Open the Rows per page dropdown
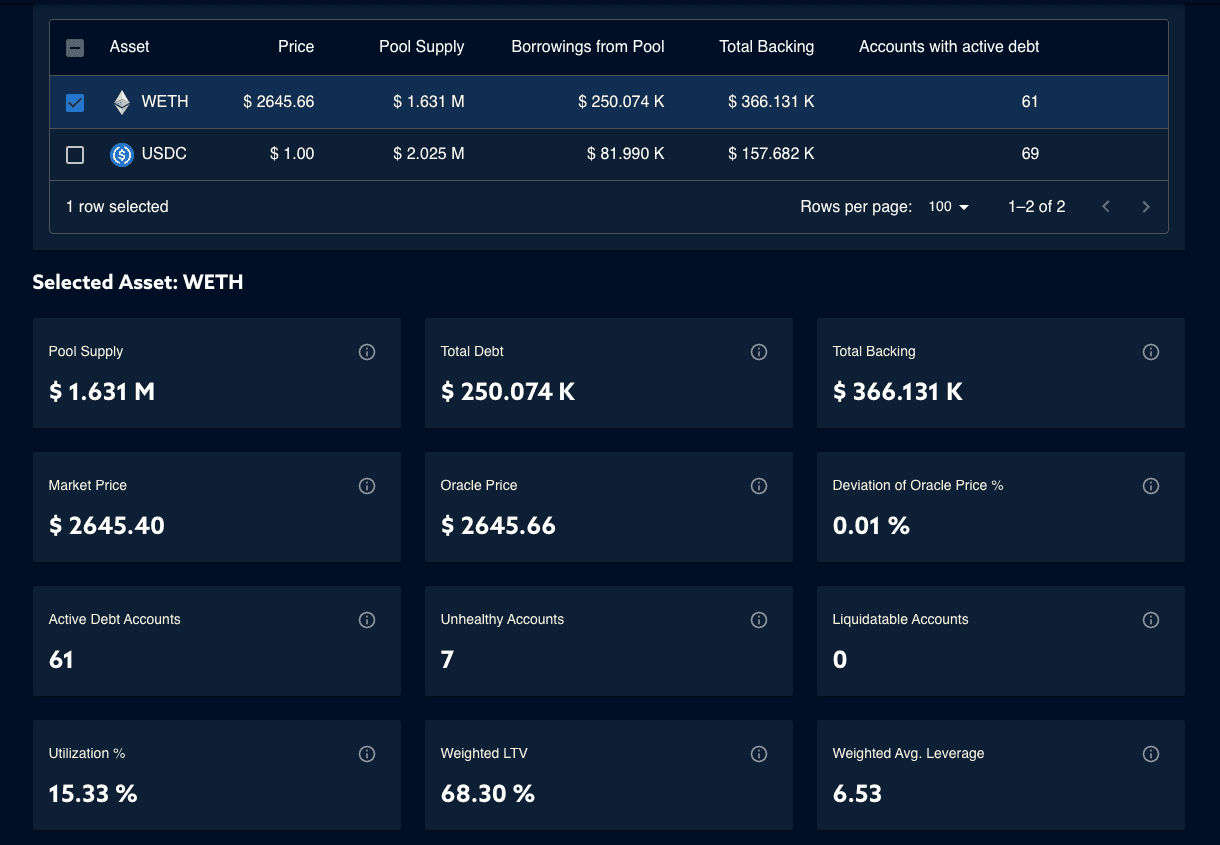Screen dimensions: 1220x845 click(946, 207)
